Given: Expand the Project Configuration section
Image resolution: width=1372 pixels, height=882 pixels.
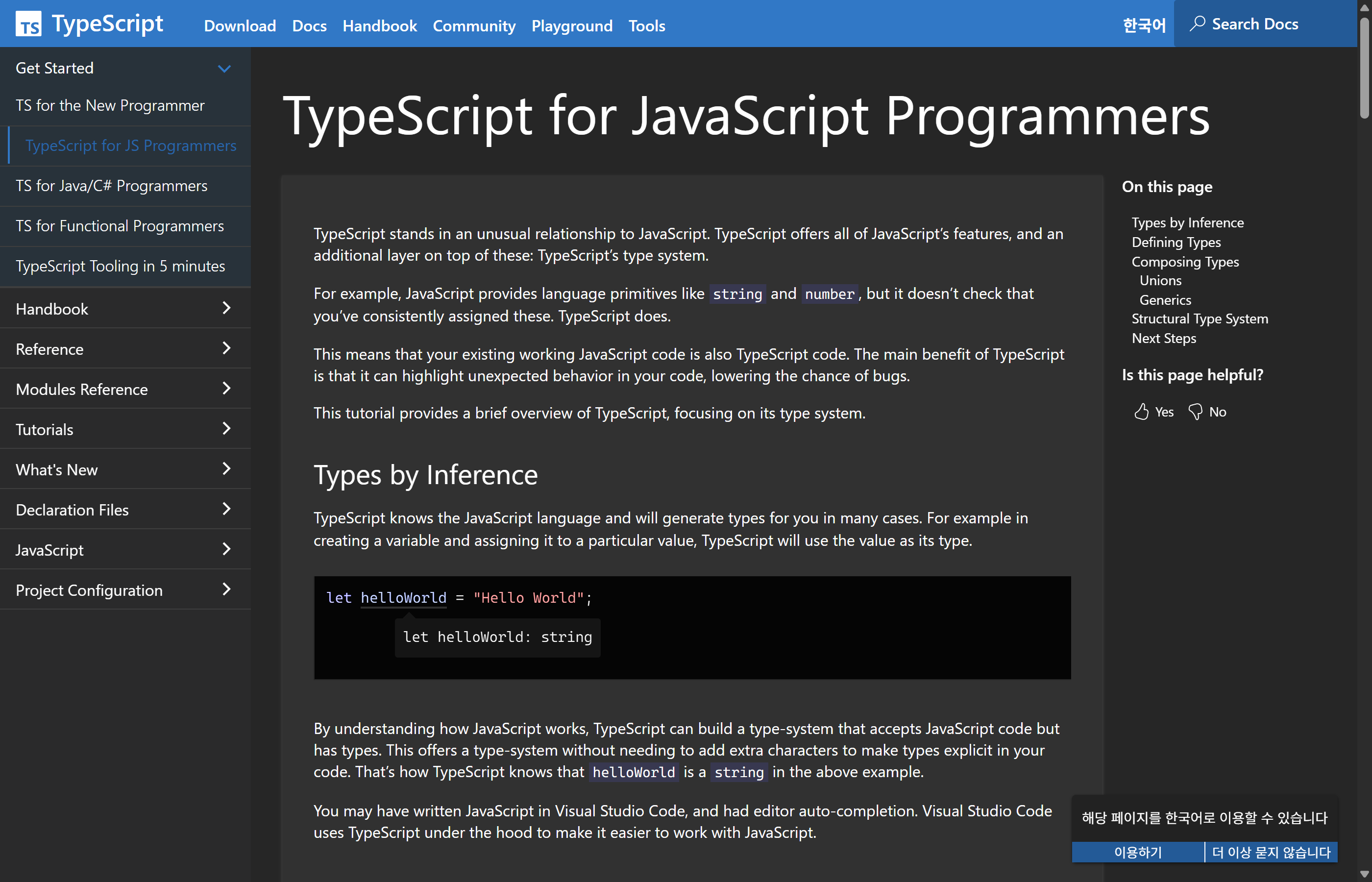Looking at the screenshot, I should 227,589.
